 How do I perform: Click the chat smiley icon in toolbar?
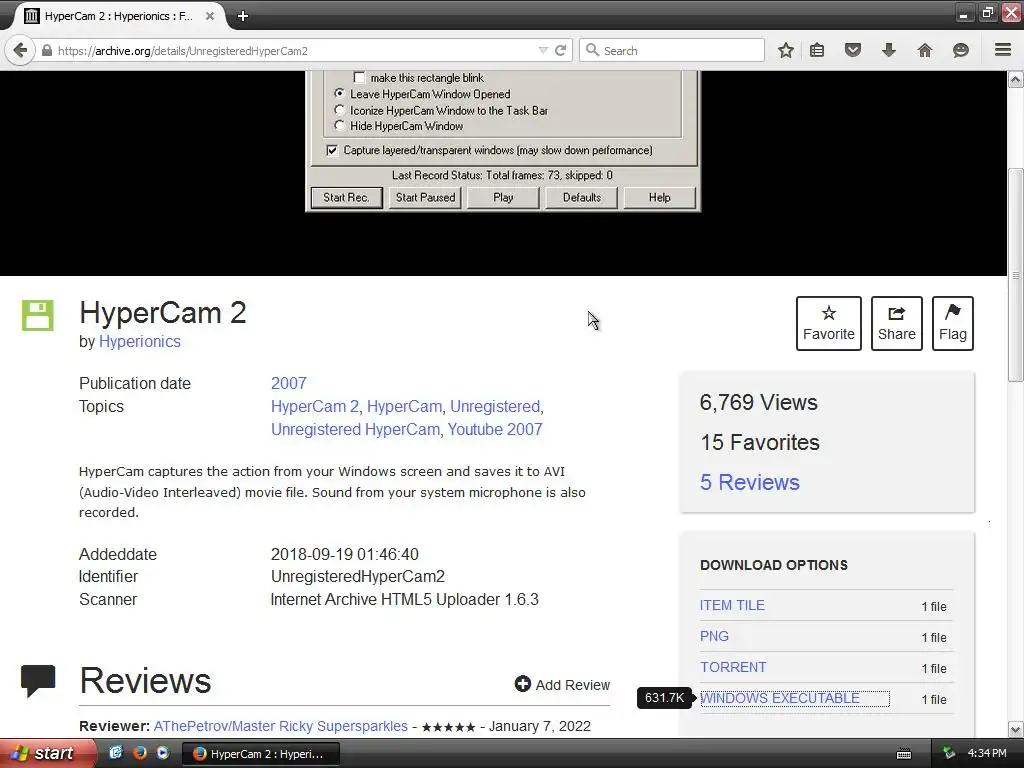pos(961,50)
